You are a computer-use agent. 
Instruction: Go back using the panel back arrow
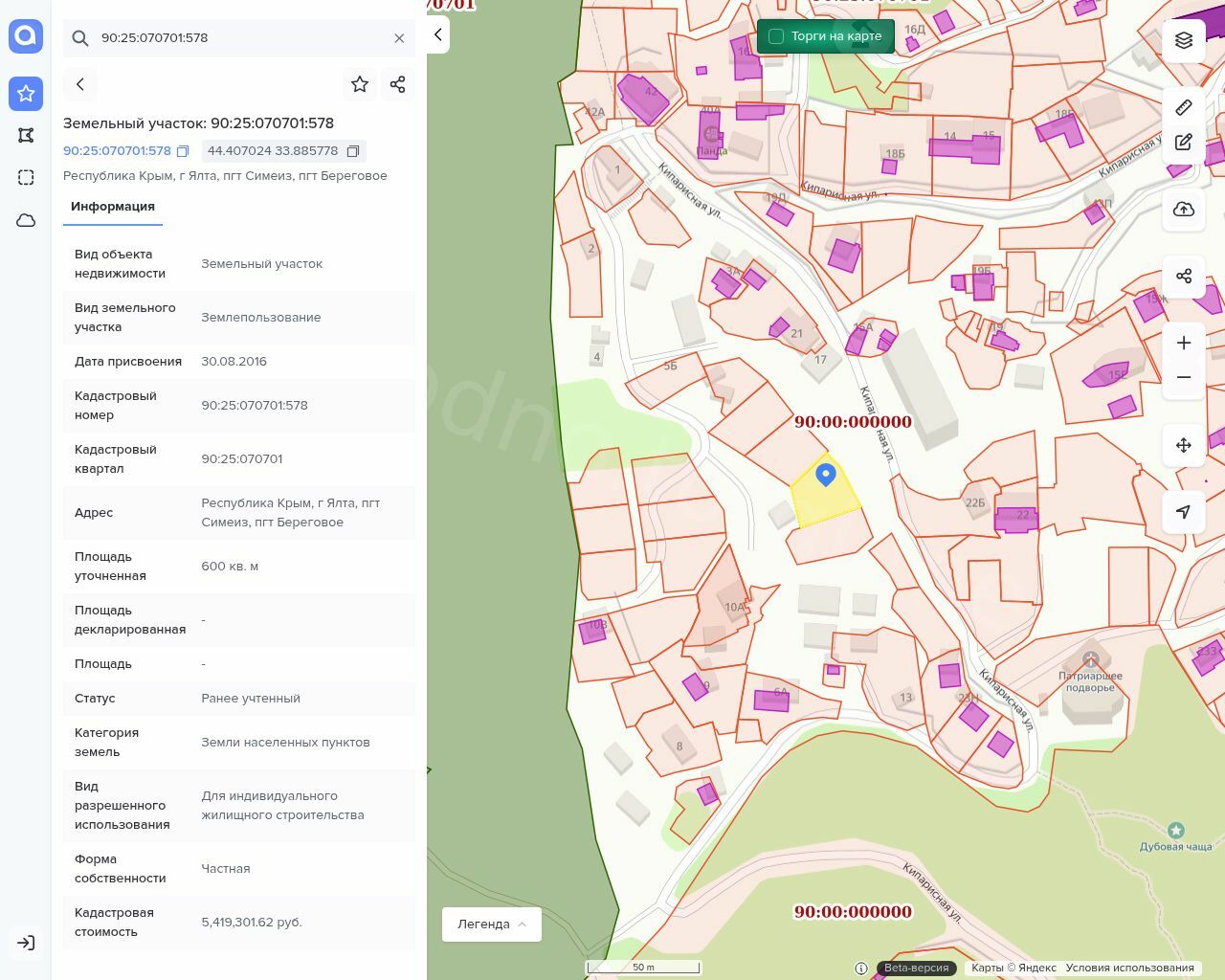coord(80,84)
